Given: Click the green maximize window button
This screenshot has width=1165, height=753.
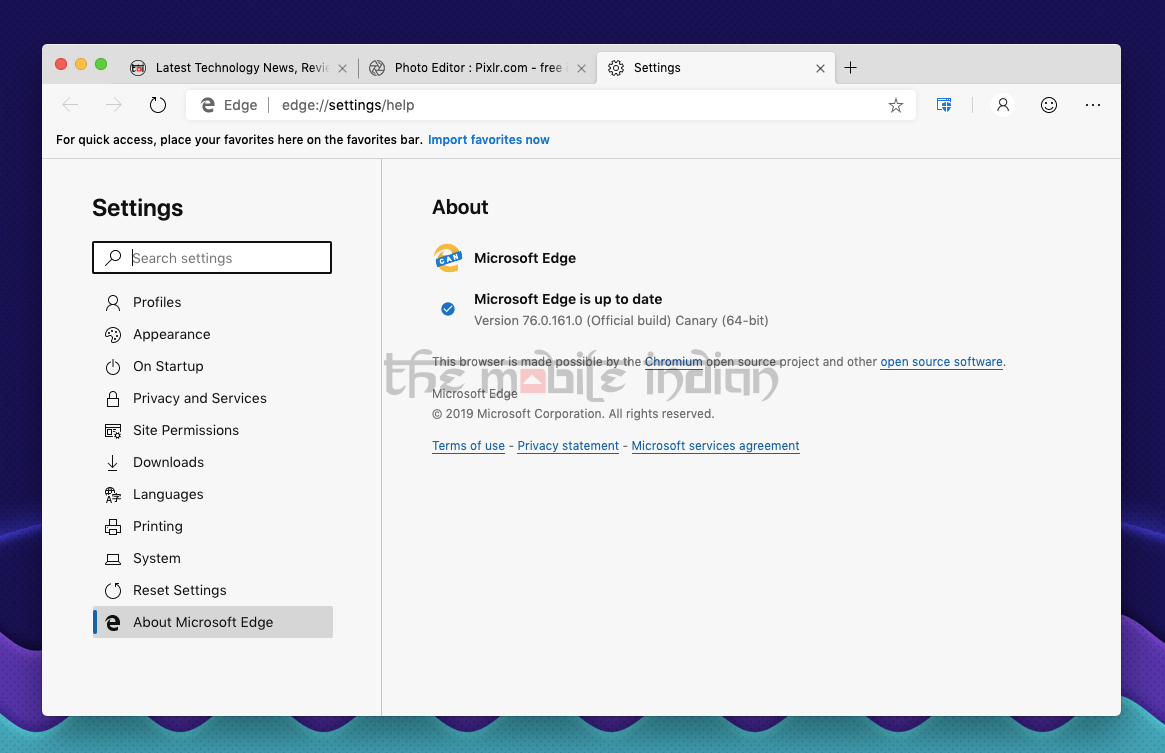Looking at the screenshot, I should [101, 65].
